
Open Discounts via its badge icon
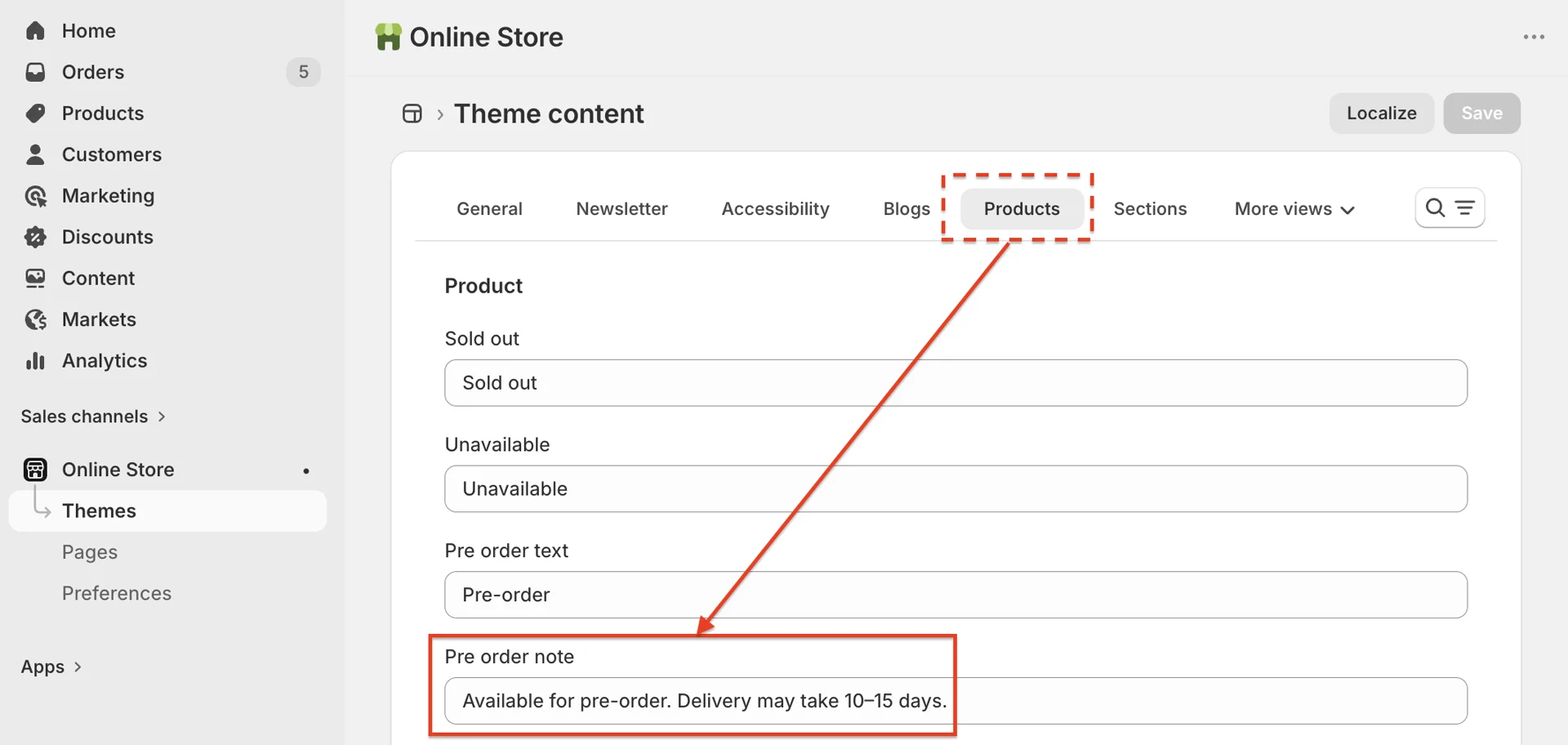point(35,237)
